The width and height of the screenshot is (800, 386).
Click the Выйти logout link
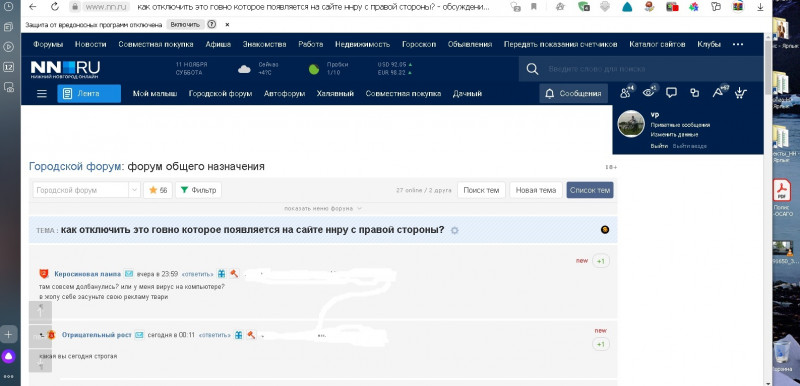[659, 146]
